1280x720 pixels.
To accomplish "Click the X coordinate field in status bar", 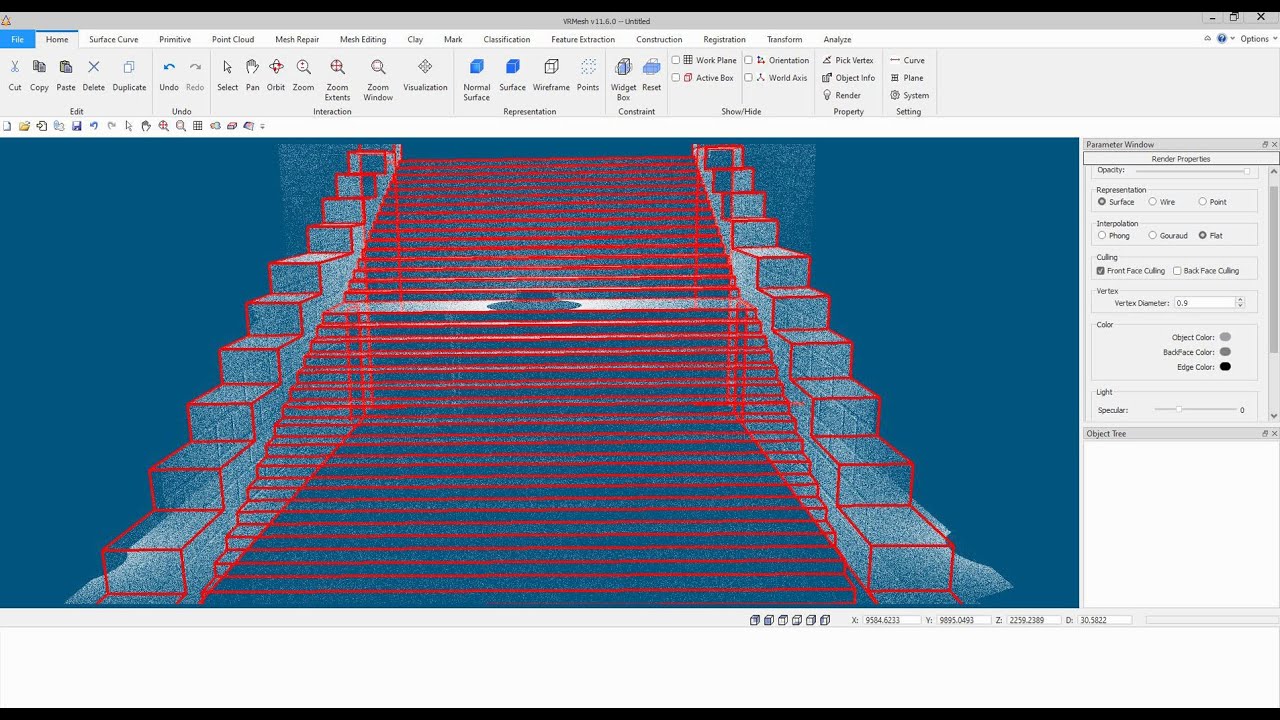I will [890, 620].
